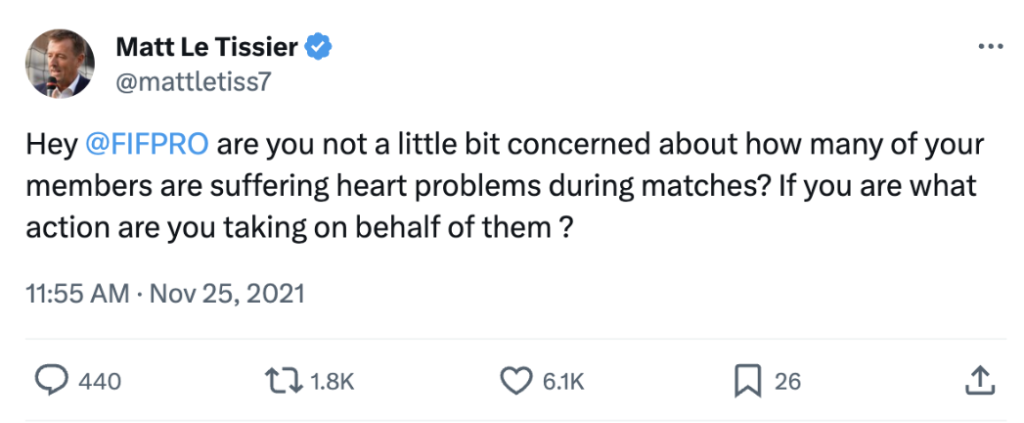
Task: Like the tweet with heart icon
Action: (516, 382)
